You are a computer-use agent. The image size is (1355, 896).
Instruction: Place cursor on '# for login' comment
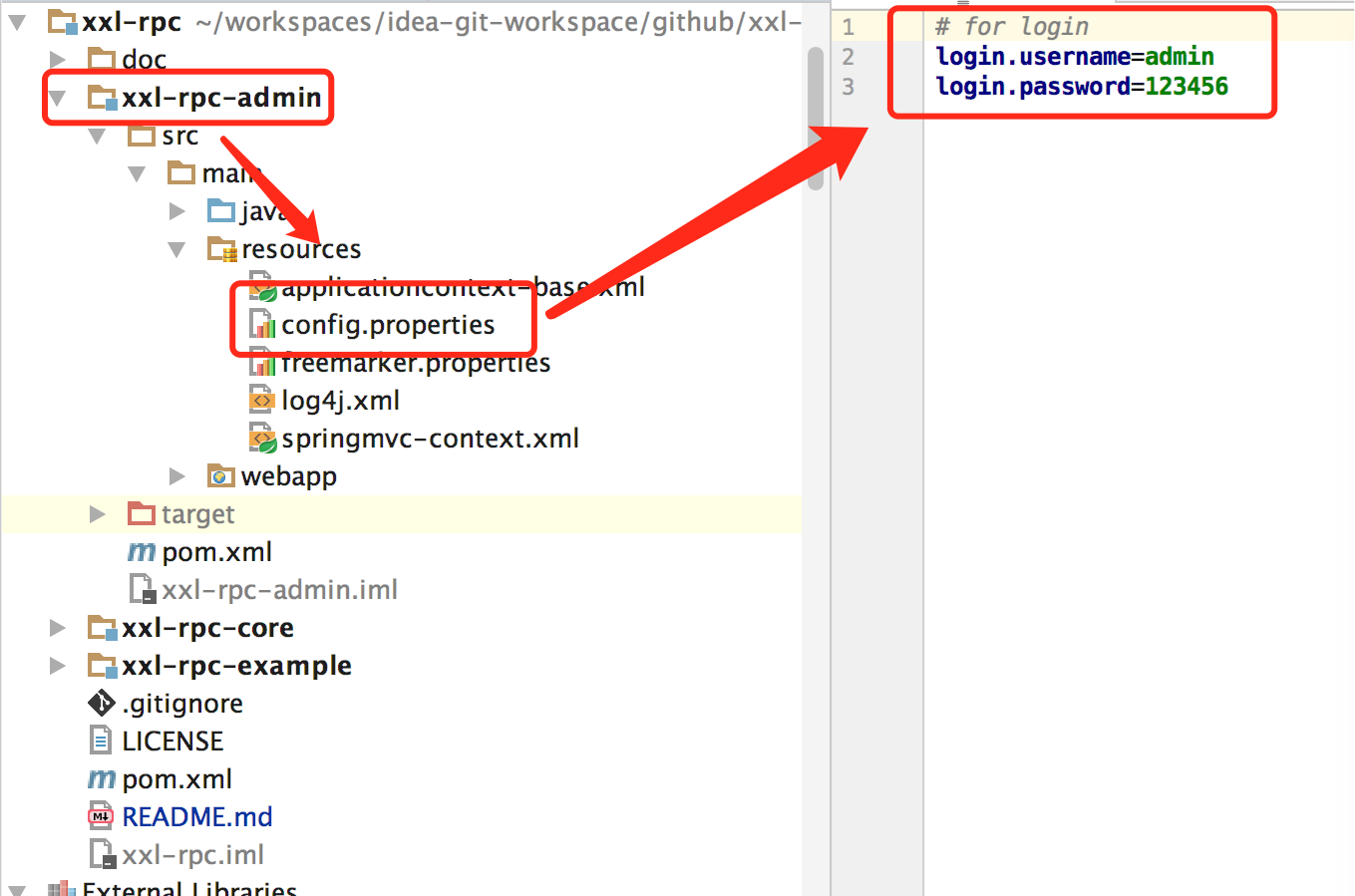pyautogui.click(x=1012, y=27)
